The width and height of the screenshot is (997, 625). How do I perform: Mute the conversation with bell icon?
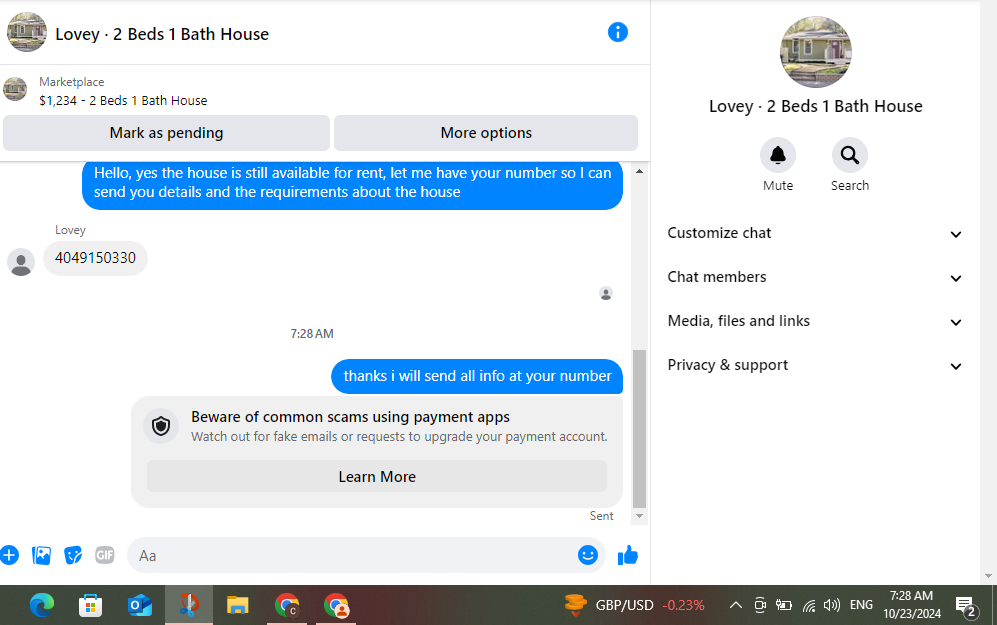pos(778,155)
